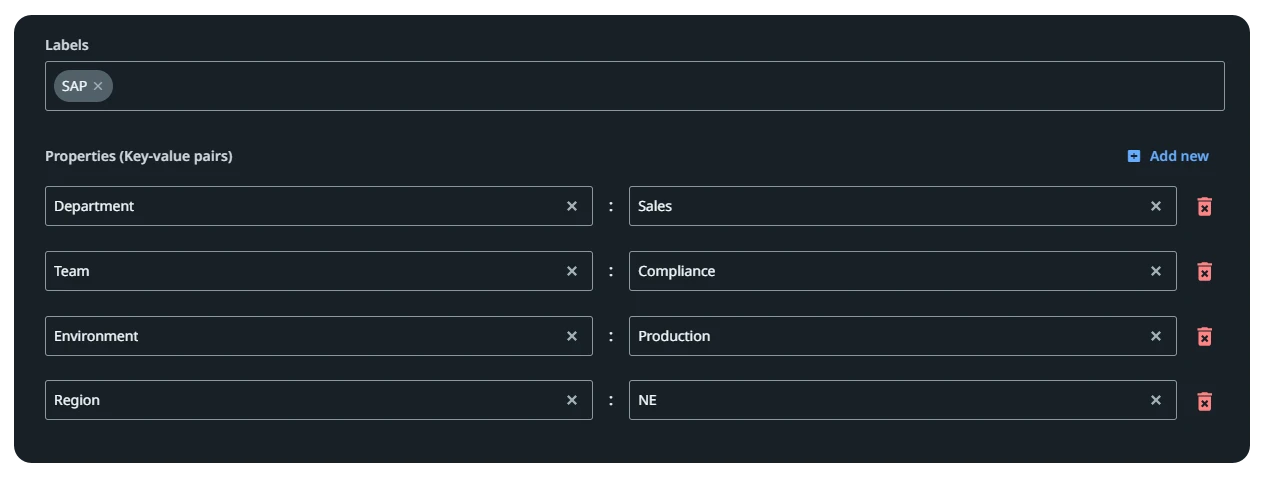The height and width of the screenshot is (478, 1268).
Task: Delete the Department property row
Action: 1205,206
